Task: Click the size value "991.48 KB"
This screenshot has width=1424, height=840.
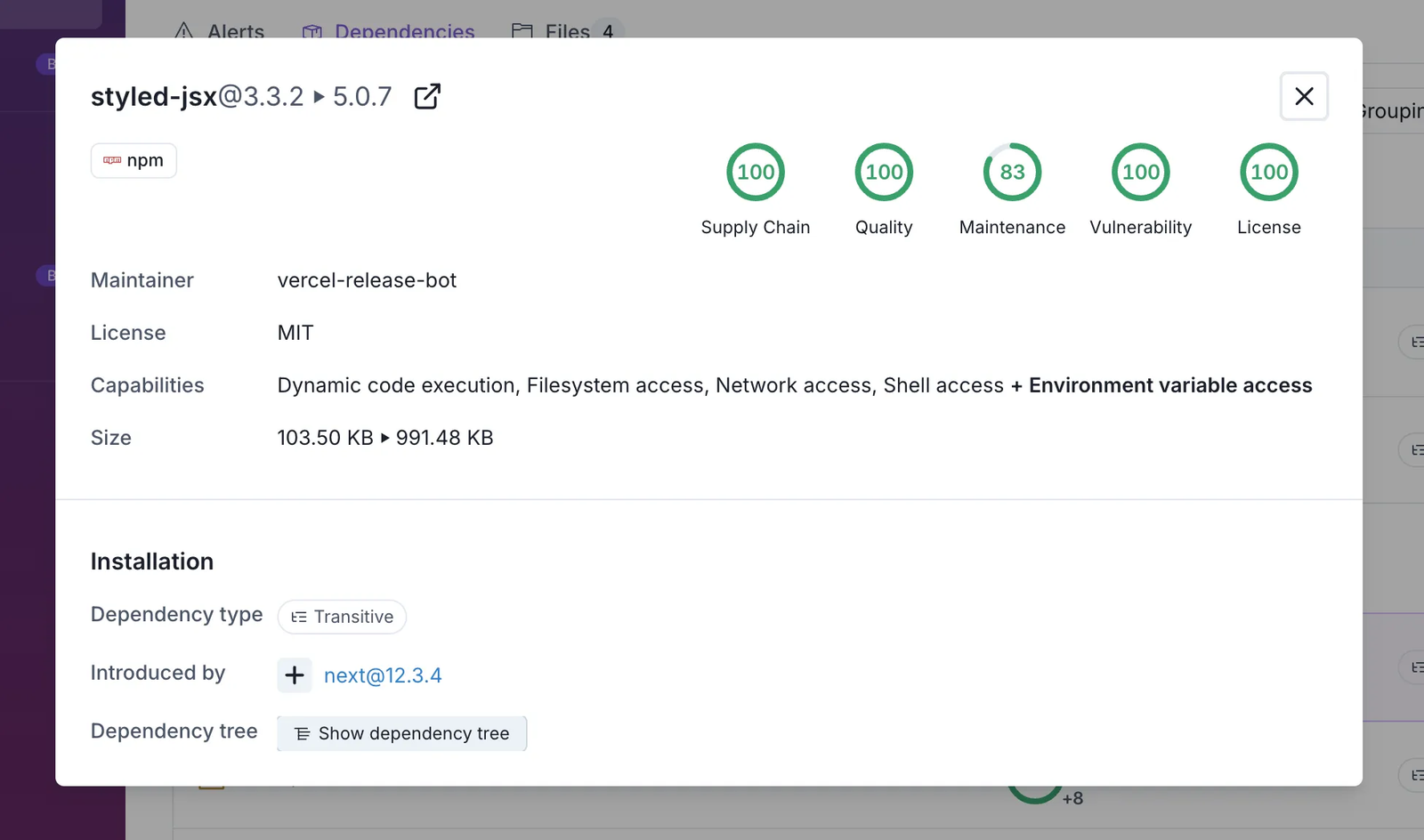Action: 444,438
